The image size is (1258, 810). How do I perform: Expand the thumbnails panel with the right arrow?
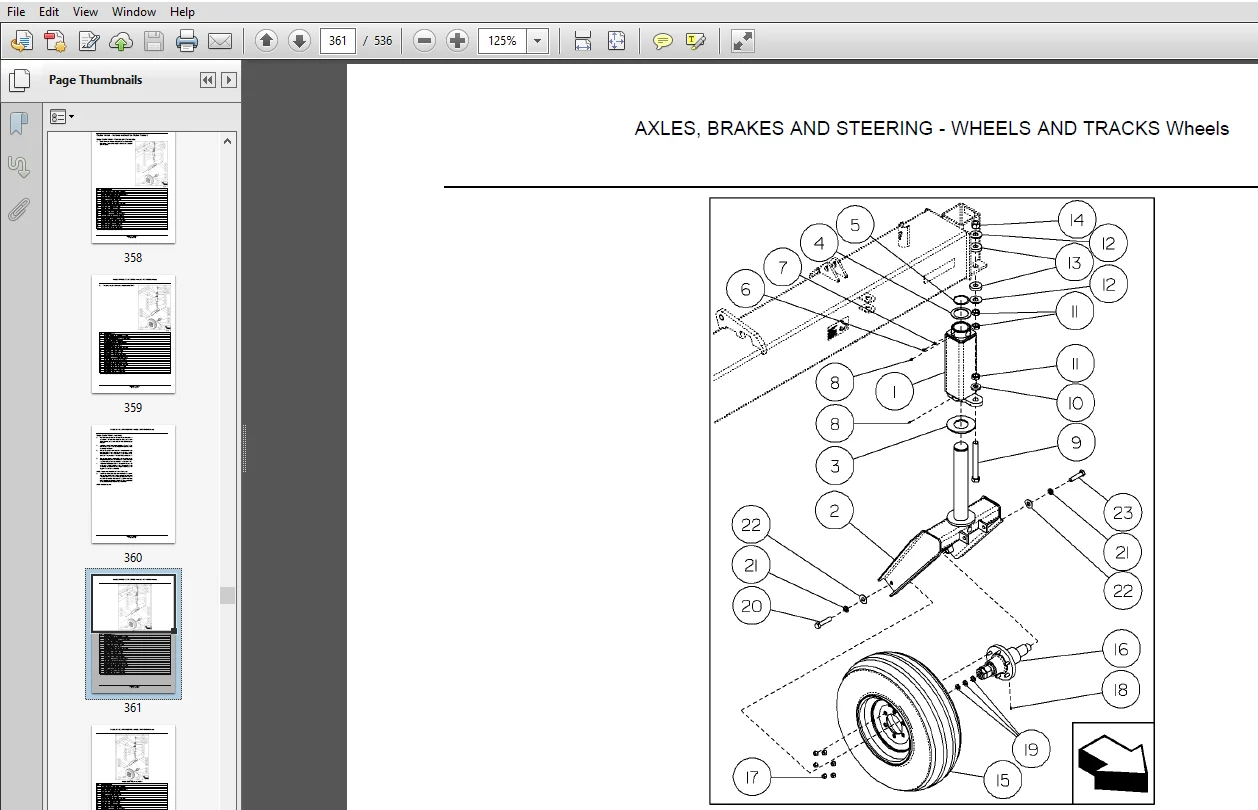pyautogui.click(x=229, y=80)
